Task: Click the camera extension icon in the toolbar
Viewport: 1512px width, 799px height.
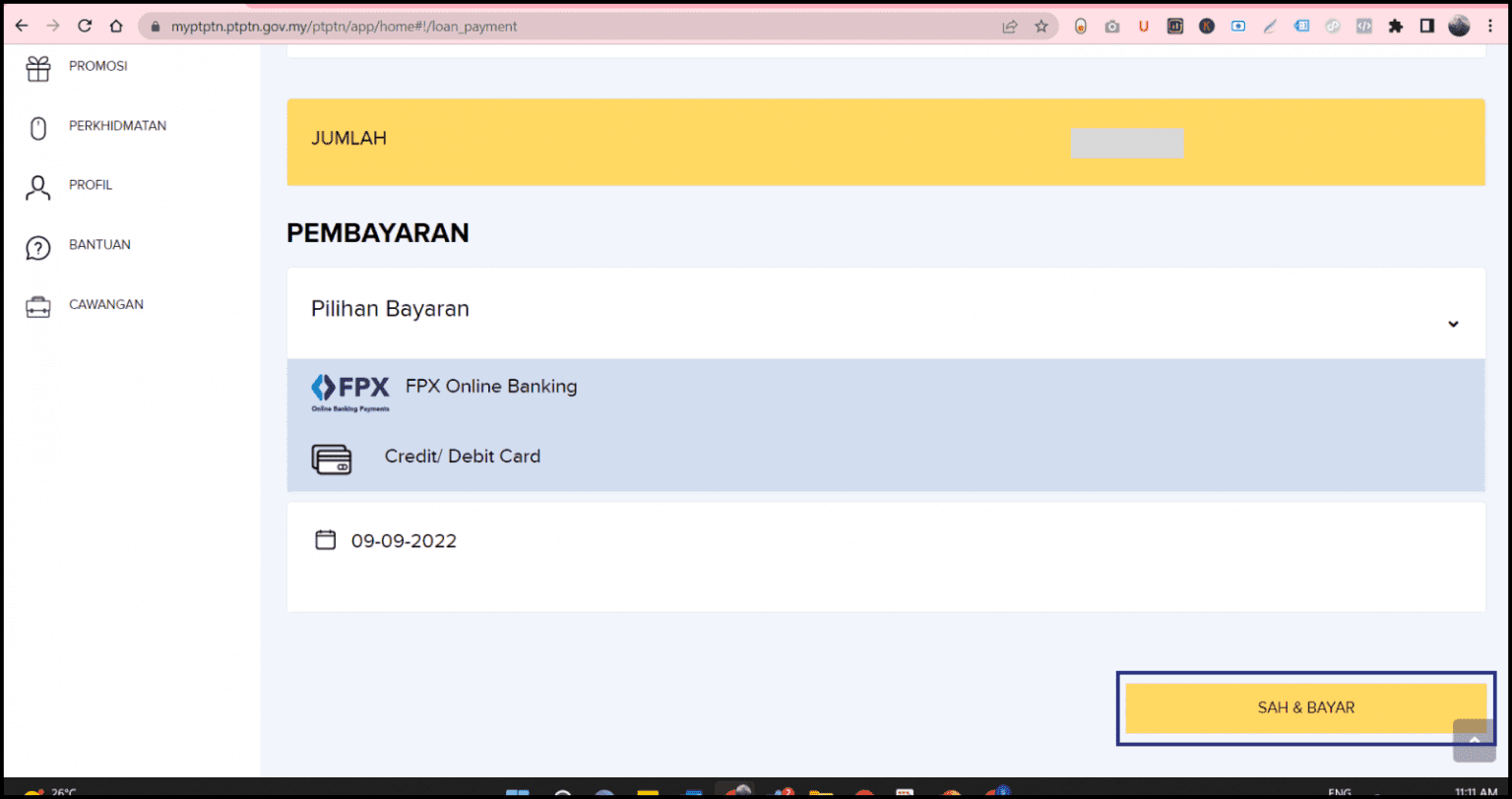Action: (x=1112, y=26)
